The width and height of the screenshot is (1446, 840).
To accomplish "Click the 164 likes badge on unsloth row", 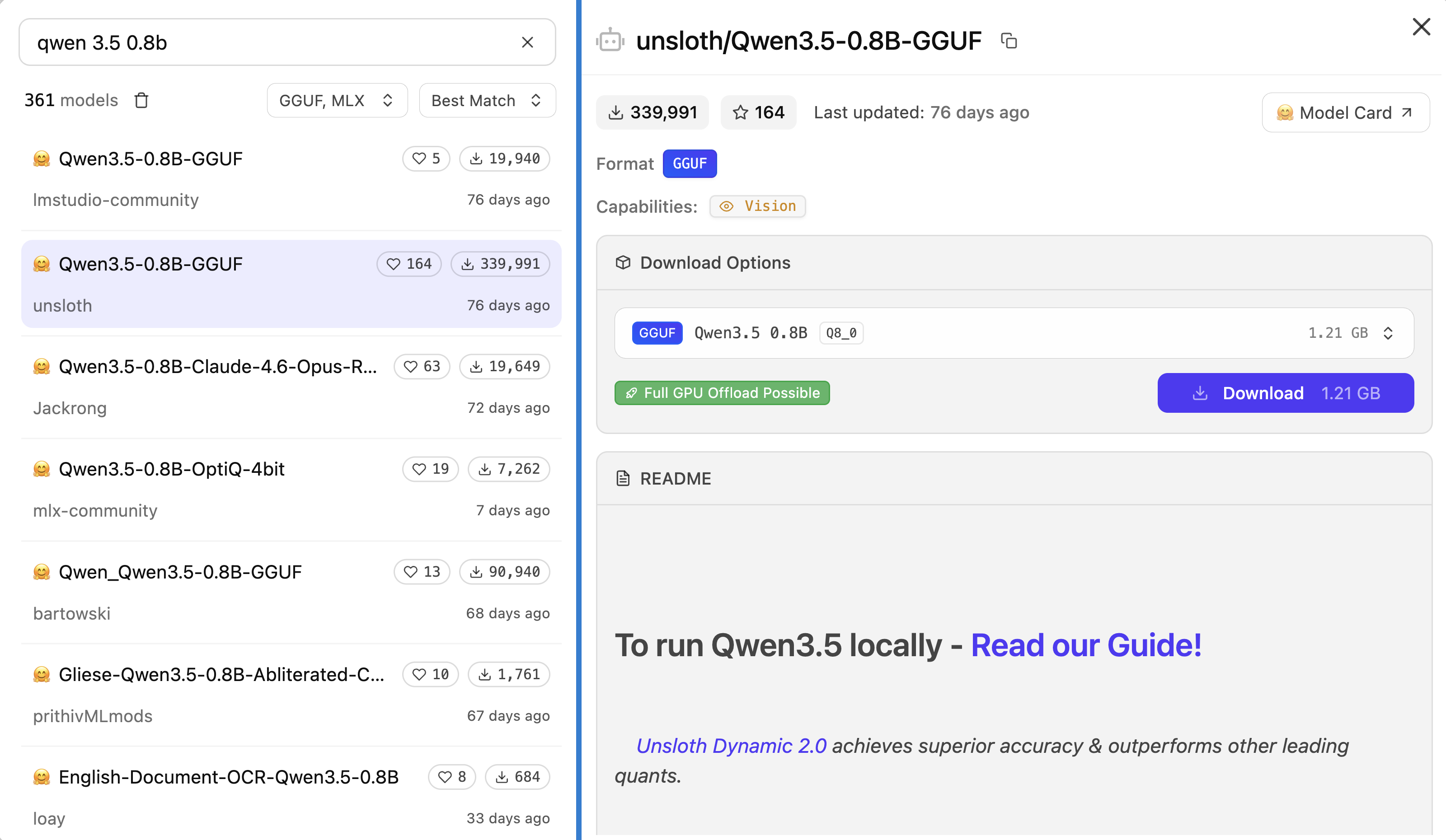I will coord(409,264).
